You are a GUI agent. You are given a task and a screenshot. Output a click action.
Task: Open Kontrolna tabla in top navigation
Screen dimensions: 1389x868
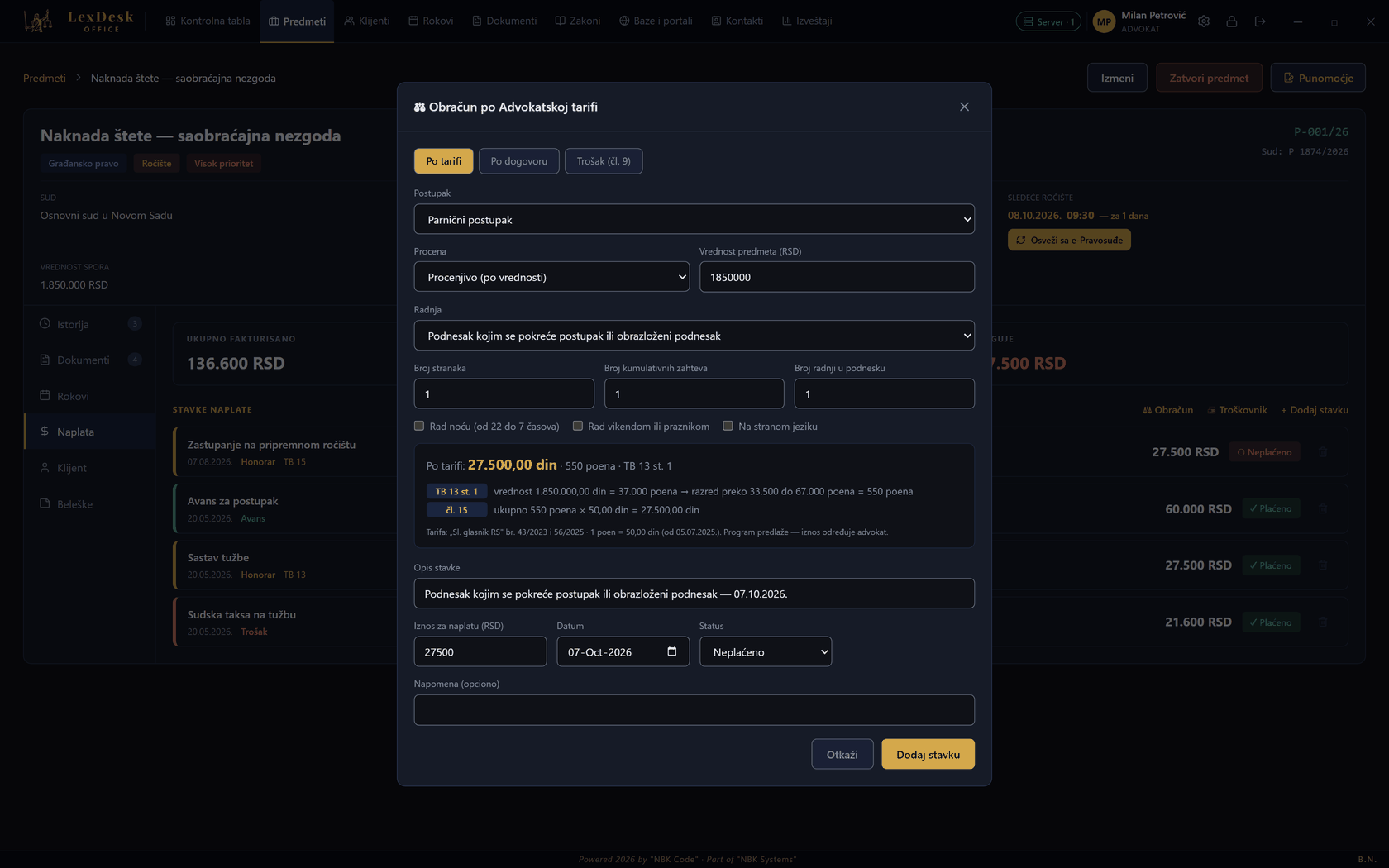click(x=208, y=21)
